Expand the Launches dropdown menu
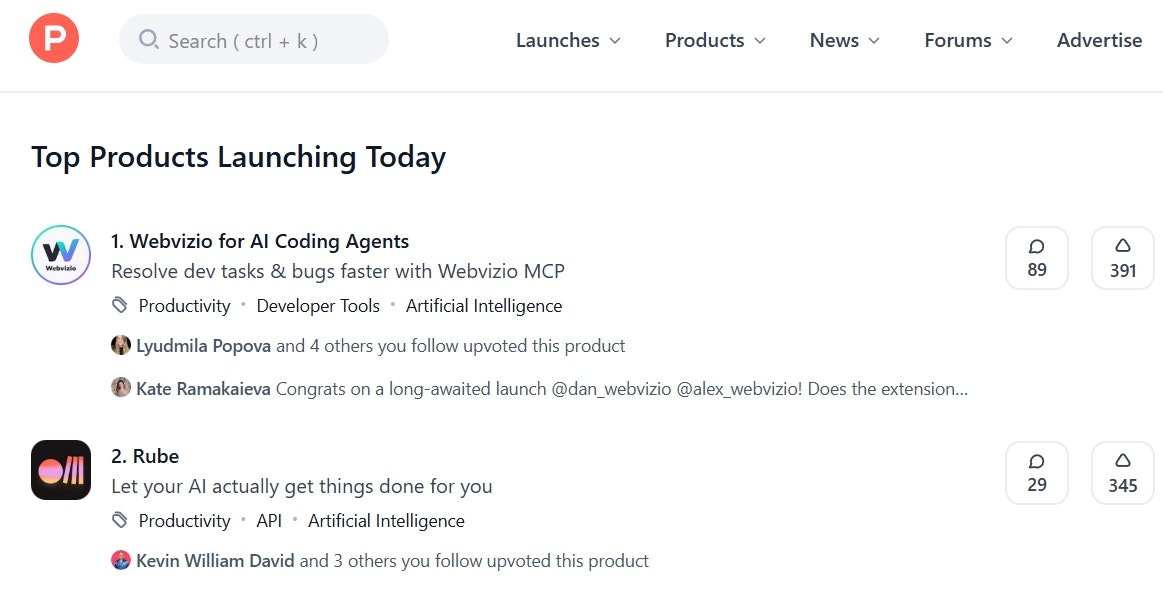Image resolution: width=1163 pixels, height=593 pixels. click(568, 40)
